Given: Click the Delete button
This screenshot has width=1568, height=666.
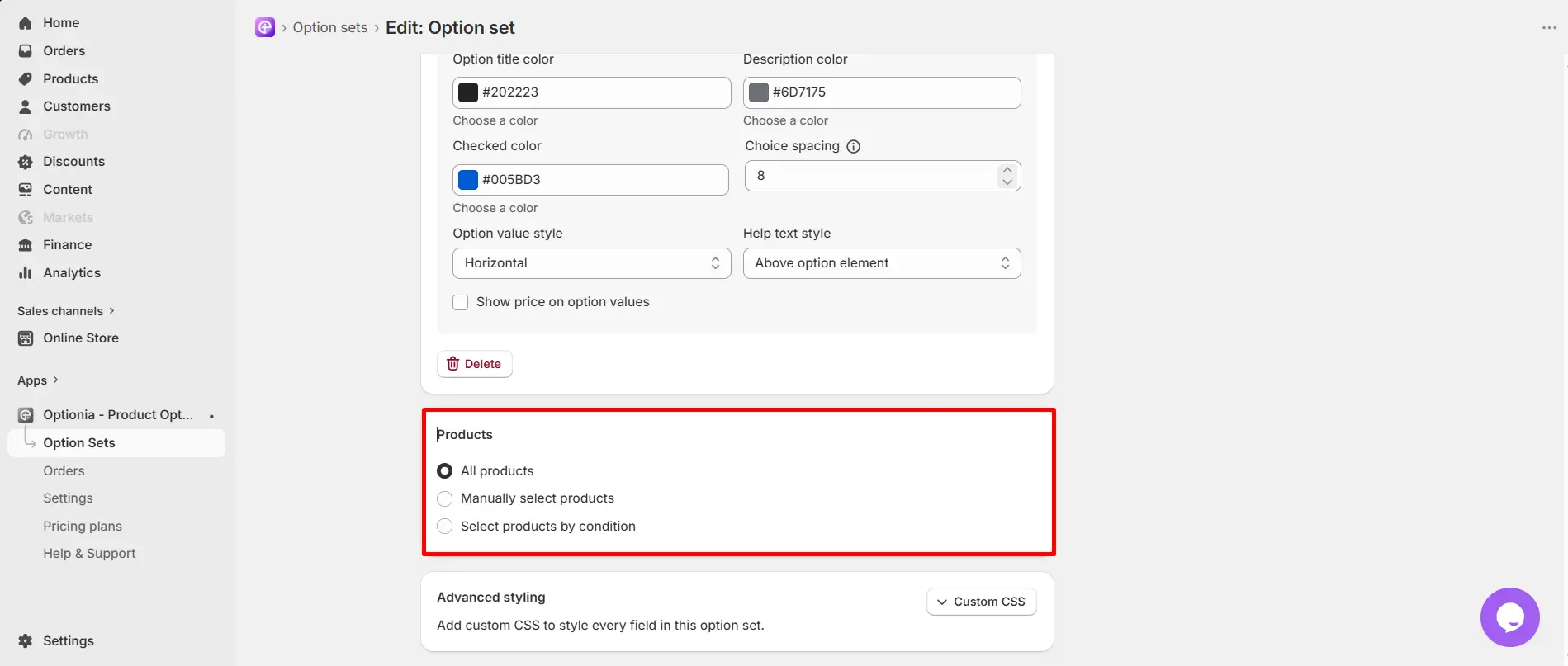Looking at the screenshot, I should [x=475, y=364].
